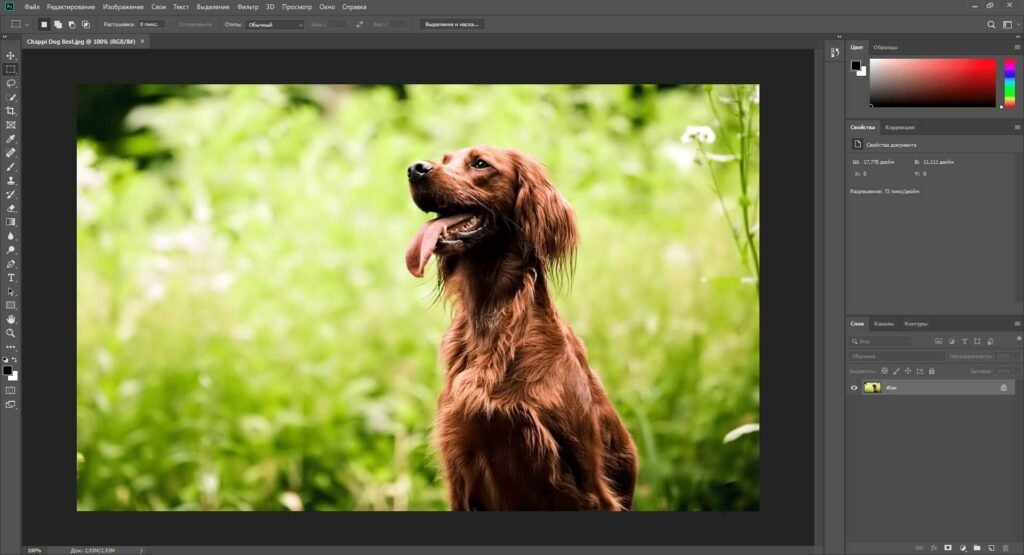The width and height of the screenshot is (1024, 555).
Task: Switch to the Каналы tab
Action: point(884,324)
